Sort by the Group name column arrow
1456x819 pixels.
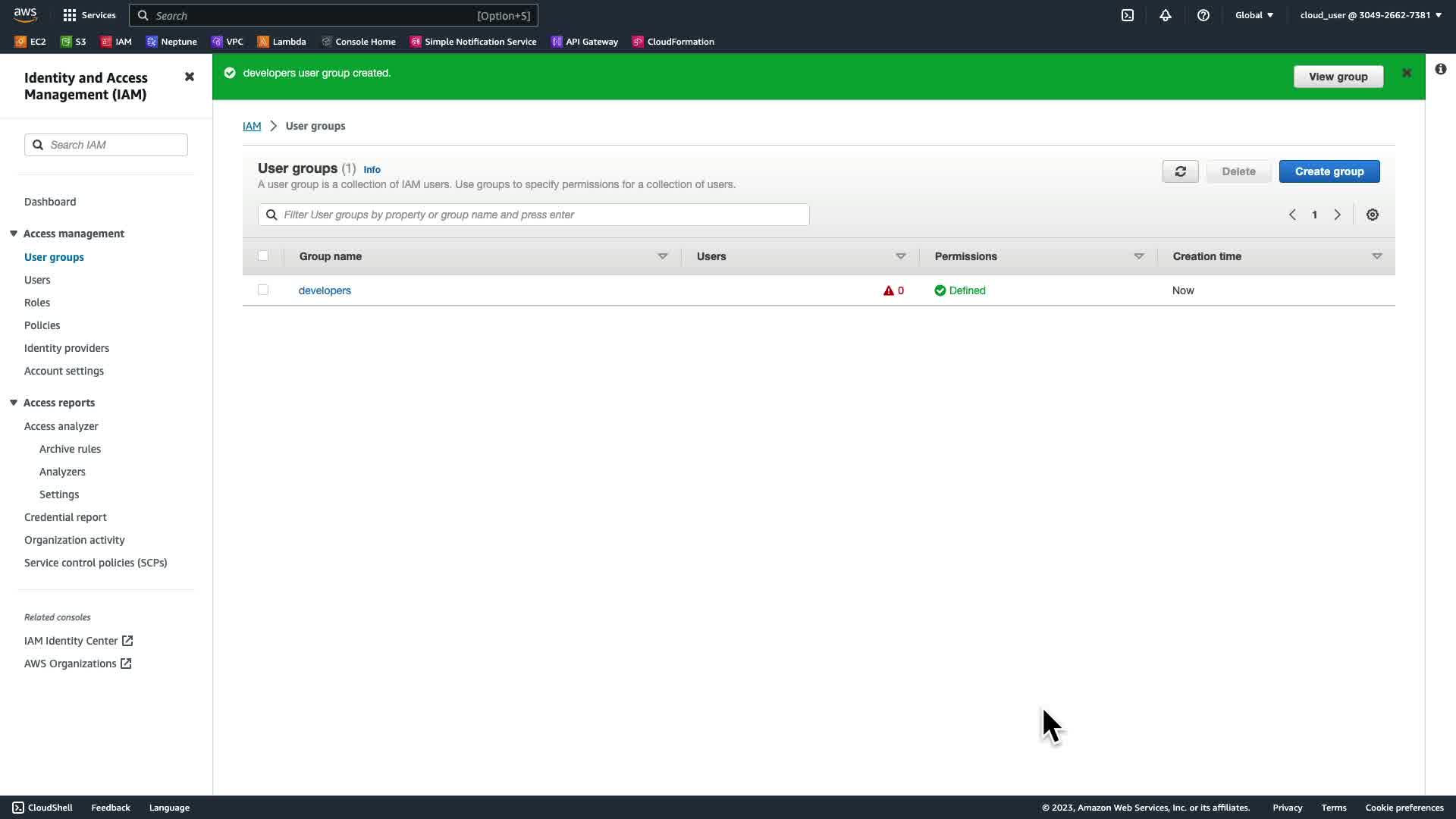pos(663,256)
